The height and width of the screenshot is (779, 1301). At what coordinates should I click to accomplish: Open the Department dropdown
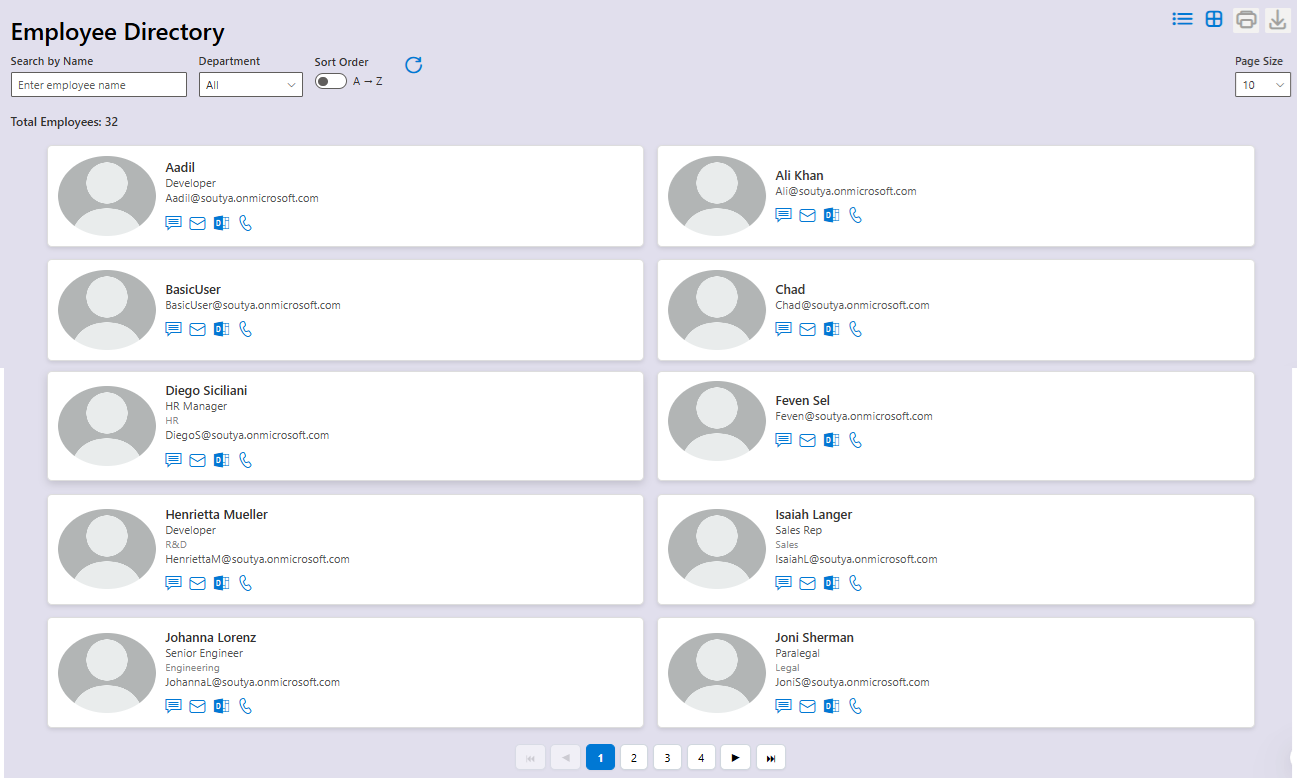(250, 84)
